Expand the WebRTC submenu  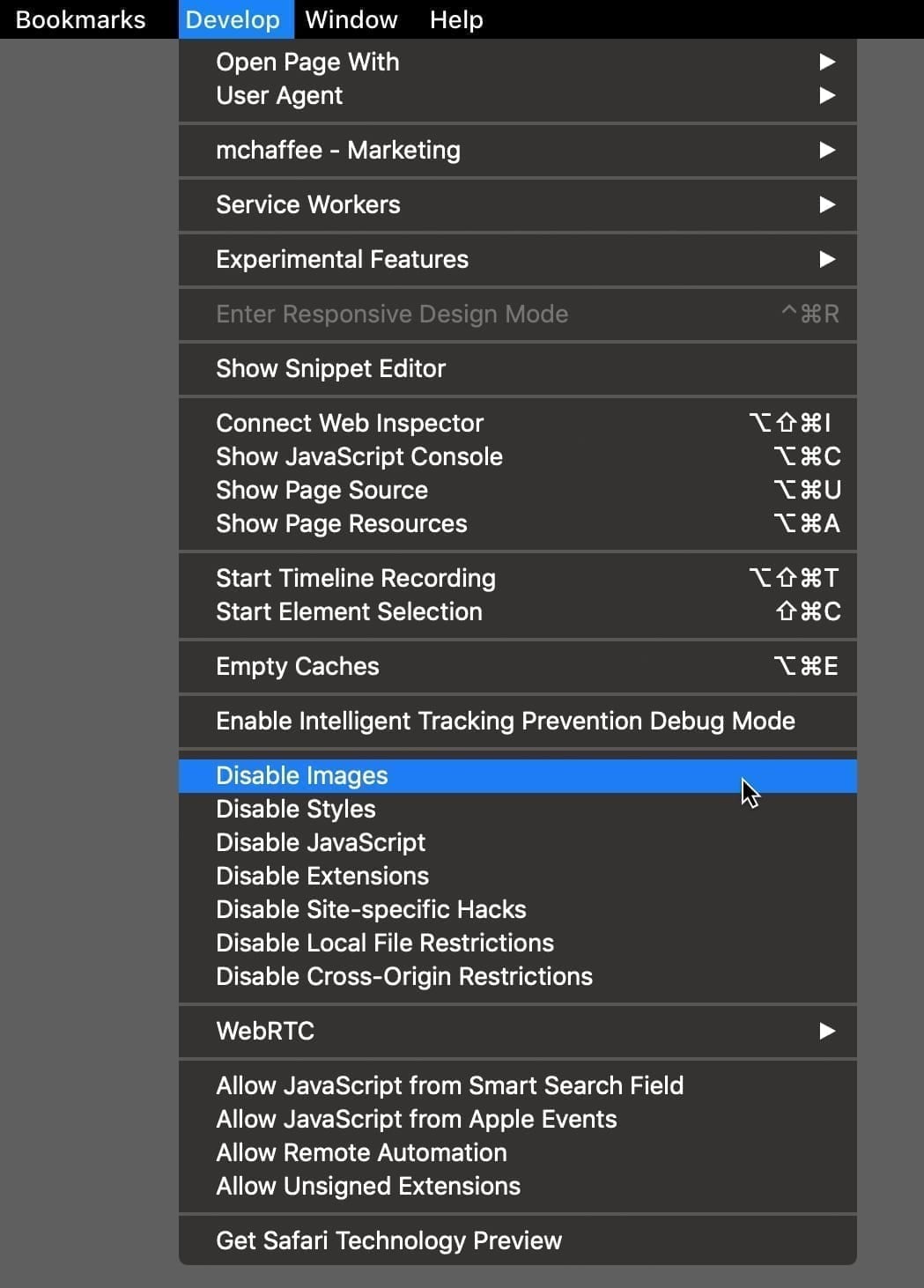click(265, 1031)
